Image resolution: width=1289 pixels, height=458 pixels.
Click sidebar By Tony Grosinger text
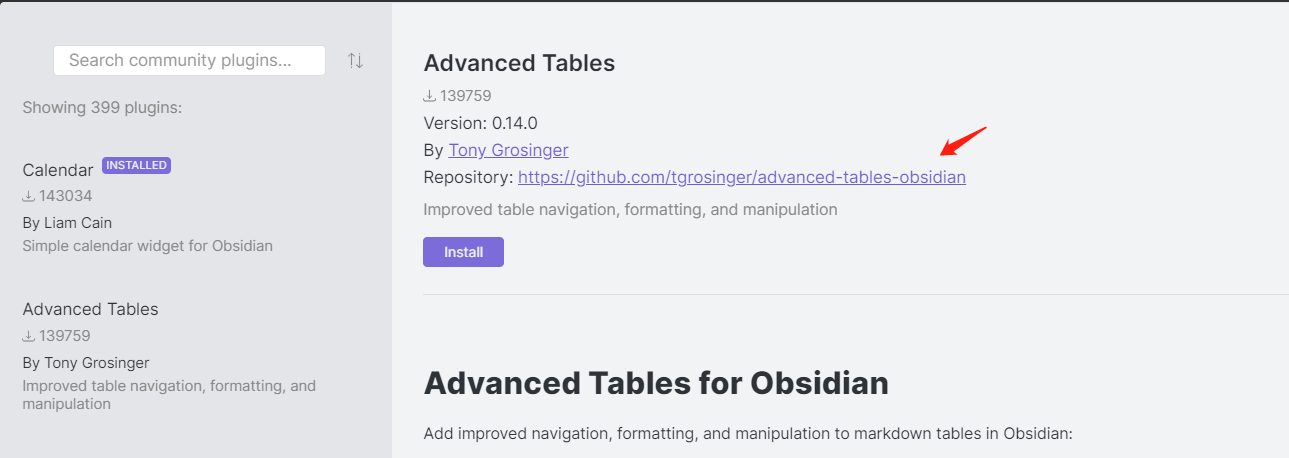click(x=86, y=362)
